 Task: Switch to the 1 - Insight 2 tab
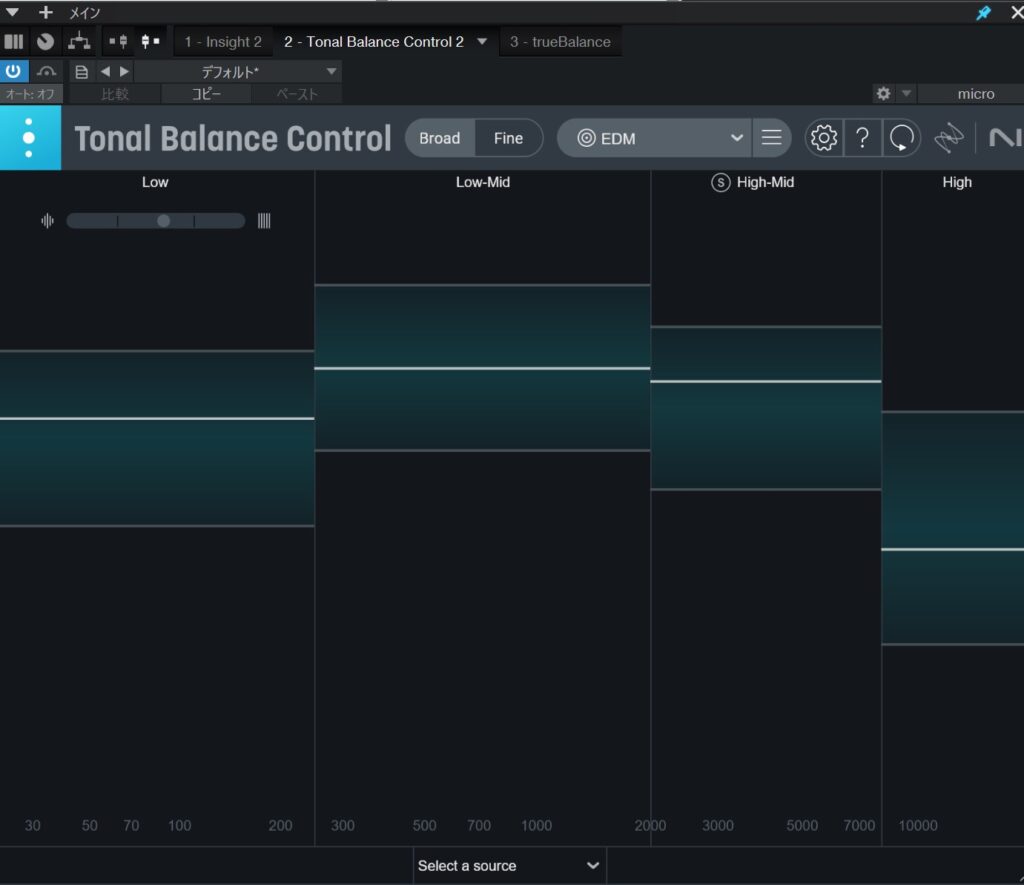click(x=223, y=42)
